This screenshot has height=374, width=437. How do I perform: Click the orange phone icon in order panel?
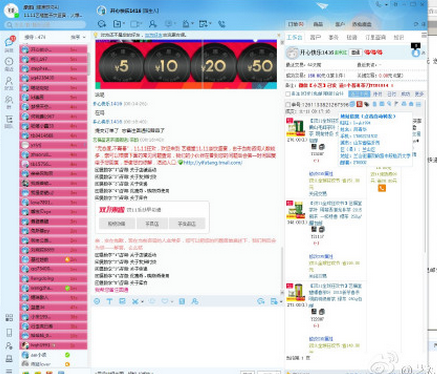(382, 188)
